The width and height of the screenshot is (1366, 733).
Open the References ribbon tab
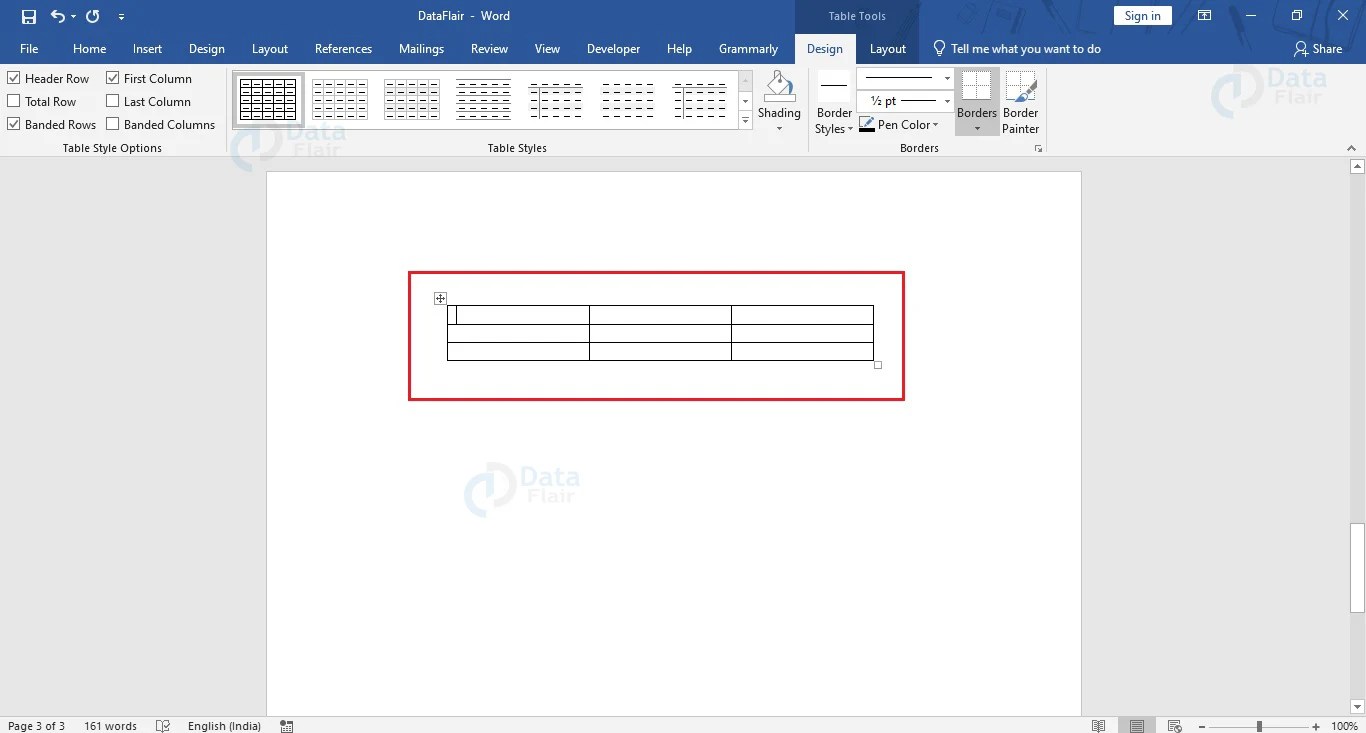343,48
